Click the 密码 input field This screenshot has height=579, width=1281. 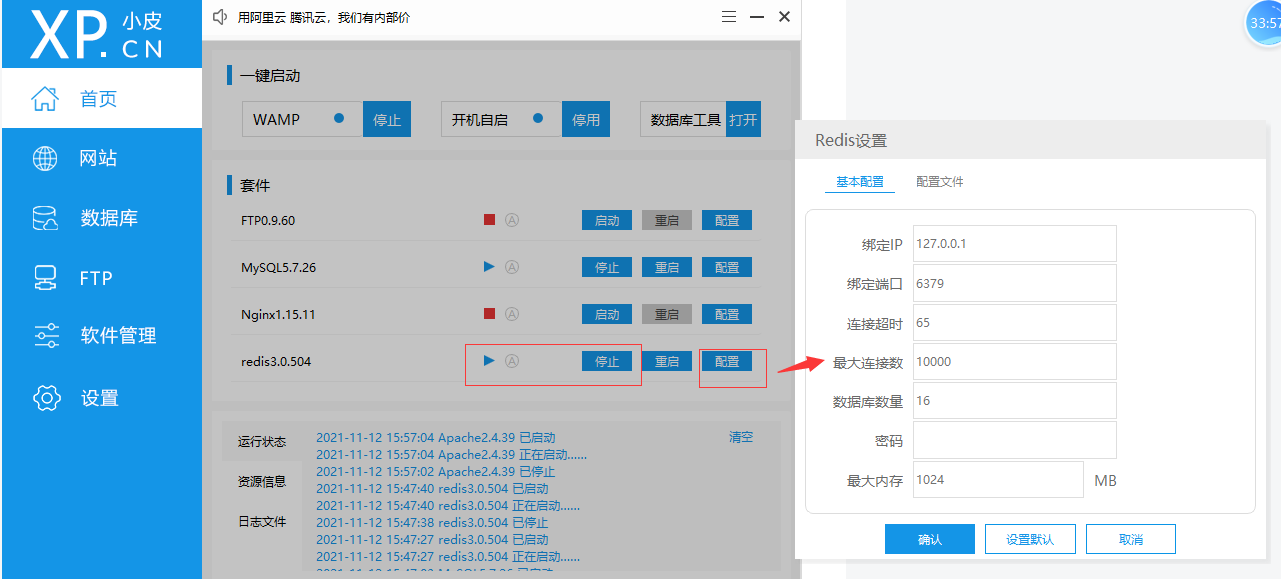point(1014,440)
